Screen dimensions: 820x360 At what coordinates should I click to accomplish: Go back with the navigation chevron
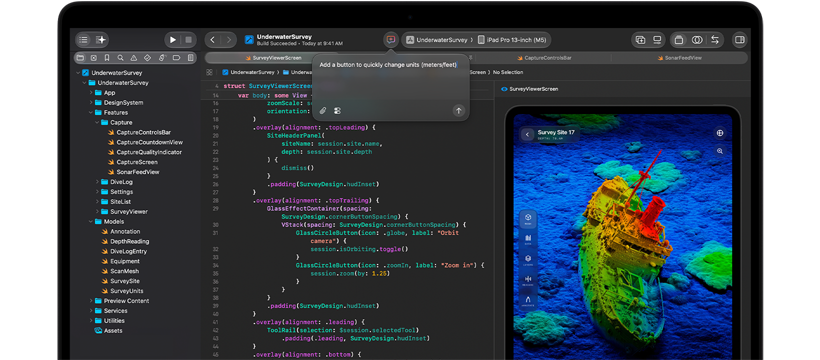[213, 40]
